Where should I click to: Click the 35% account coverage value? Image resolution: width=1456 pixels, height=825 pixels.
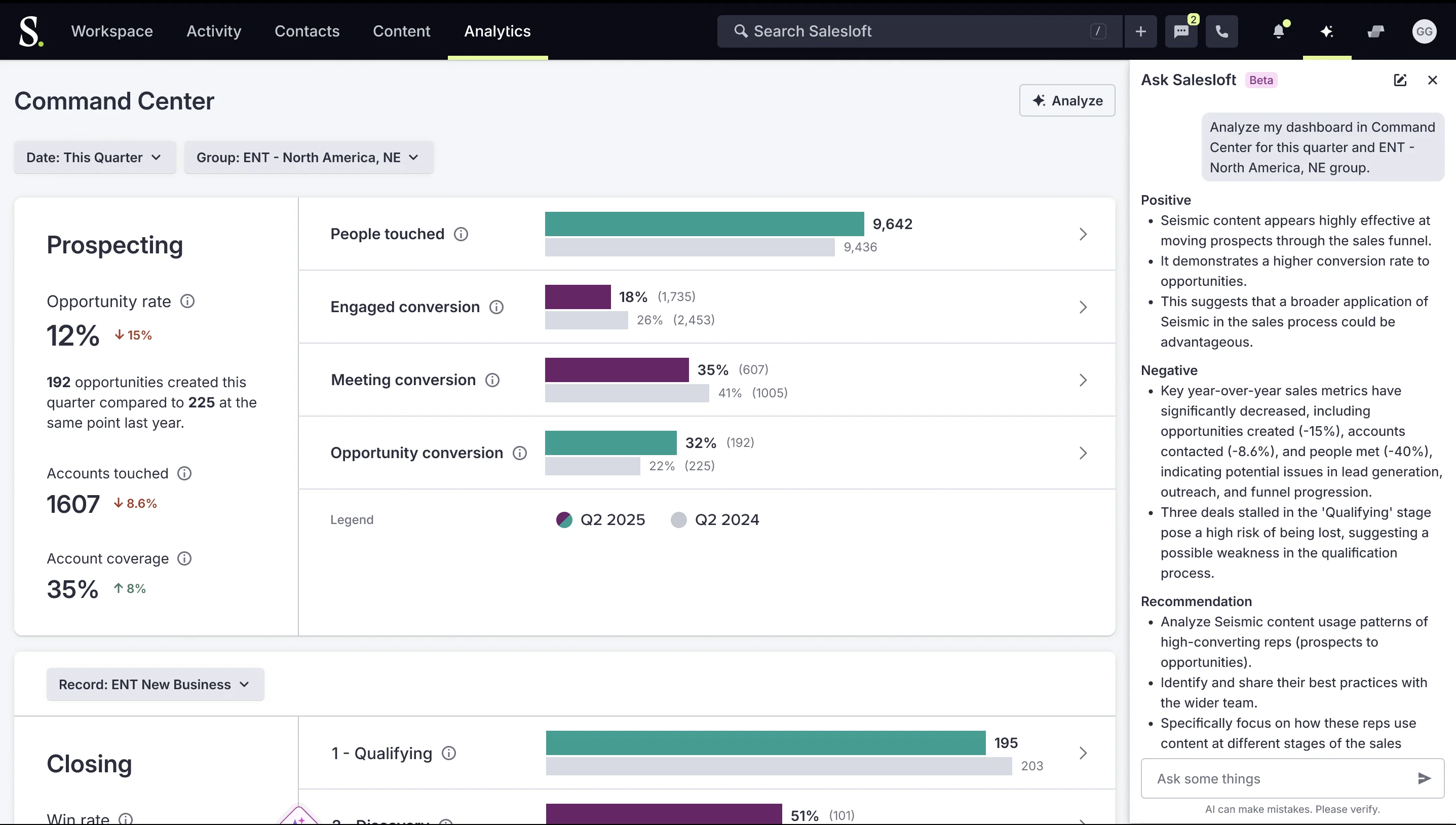click(x=72, y=589)
